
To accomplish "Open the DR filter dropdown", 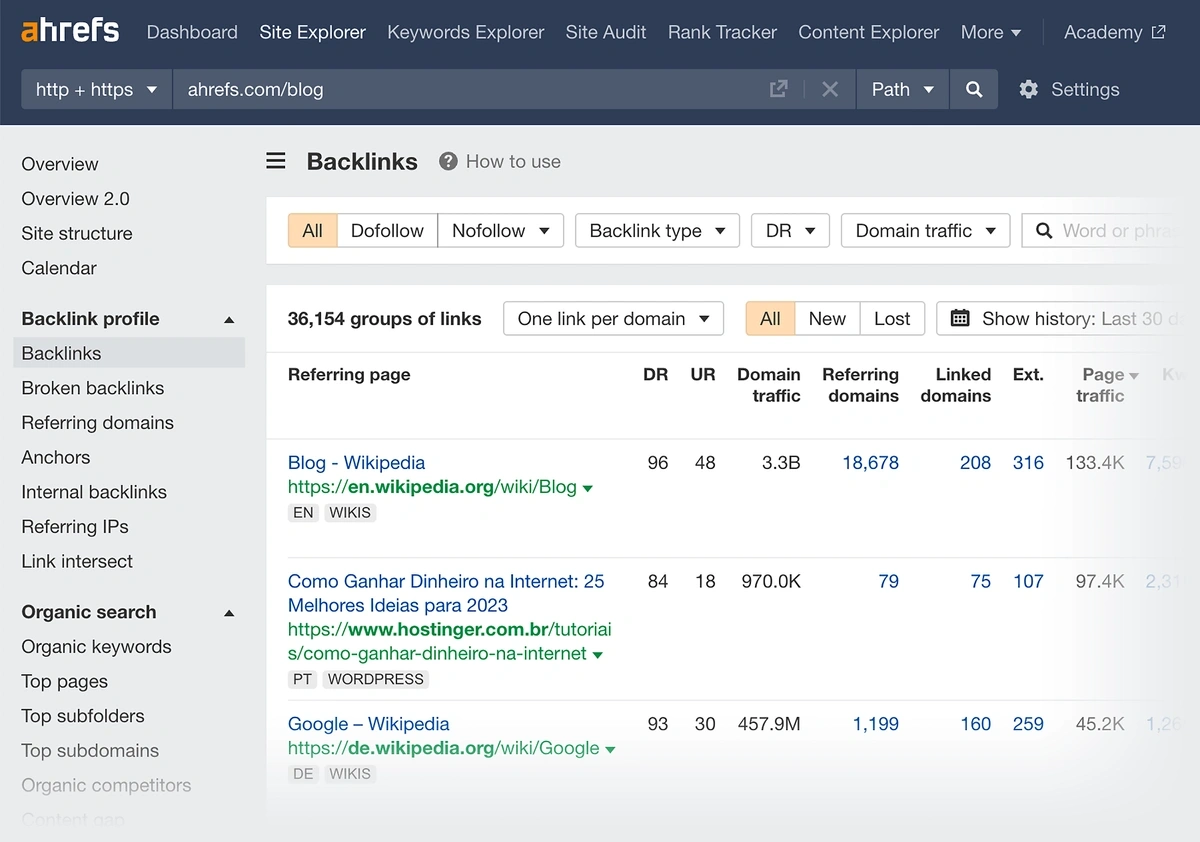I will coord(791,231).
